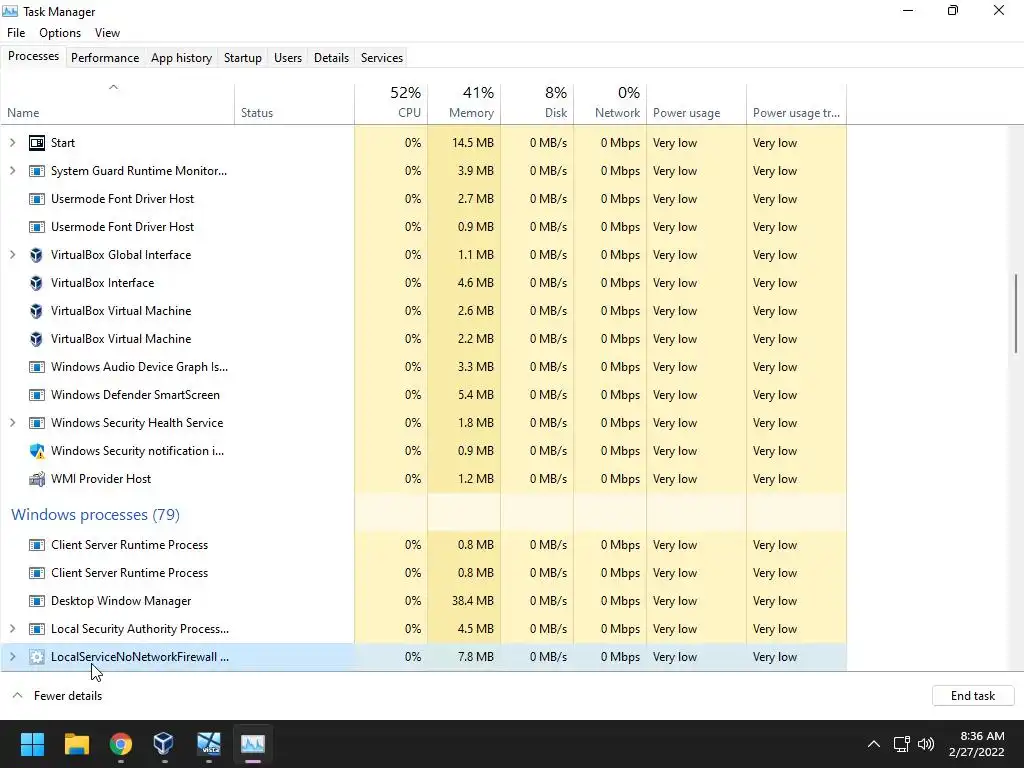Image resolution: width=1024 pixels, height=768 pixels.
Task: Expand the LocalServiceNoNetworkFirewall row
Action: tap(12, 657)
